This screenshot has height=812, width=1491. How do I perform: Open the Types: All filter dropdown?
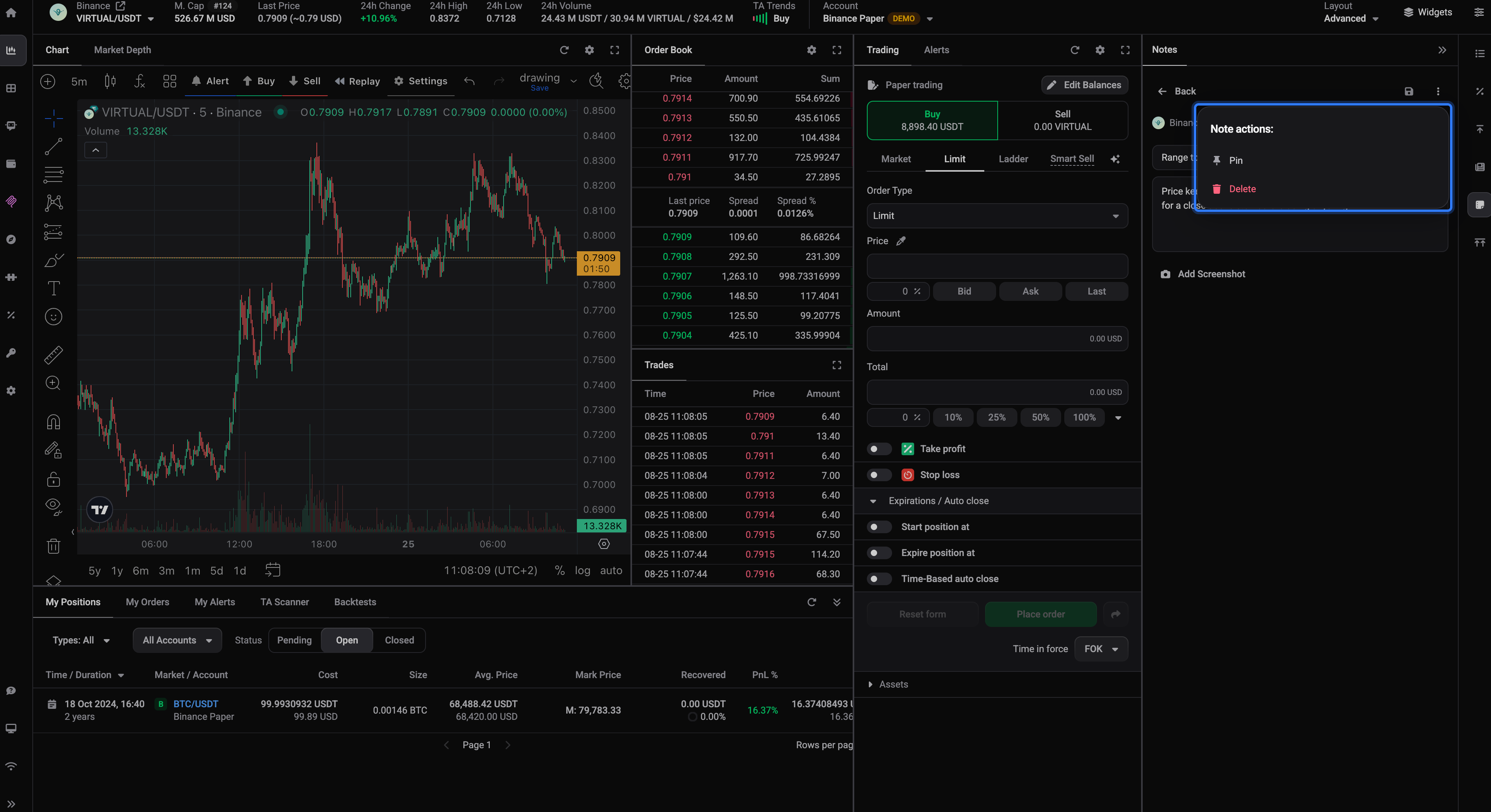pyautogui.click(x=81, y=640)
